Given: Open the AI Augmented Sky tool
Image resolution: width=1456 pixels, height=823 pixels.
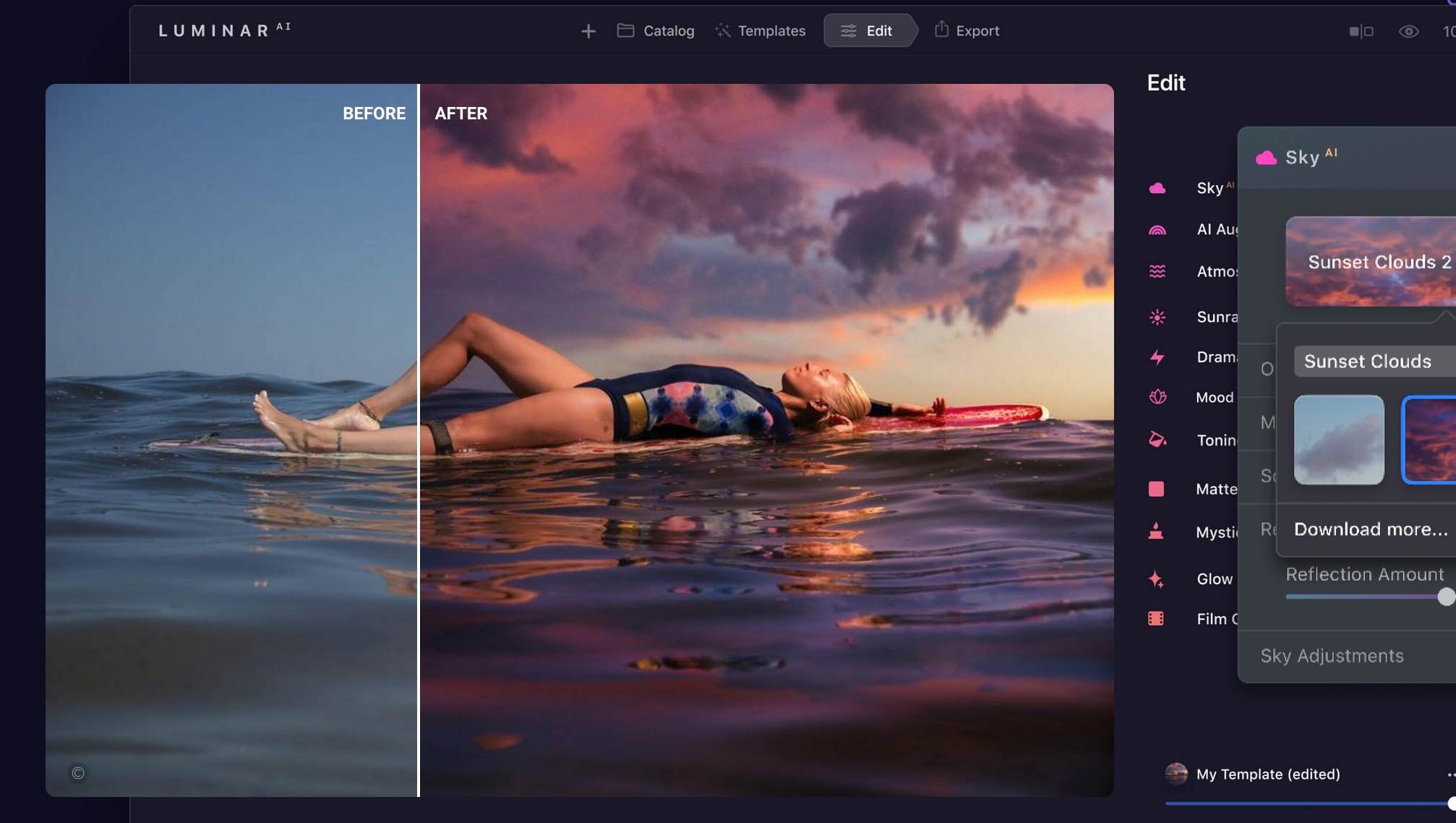Looking at the screenshot, I should [1157, 229].
